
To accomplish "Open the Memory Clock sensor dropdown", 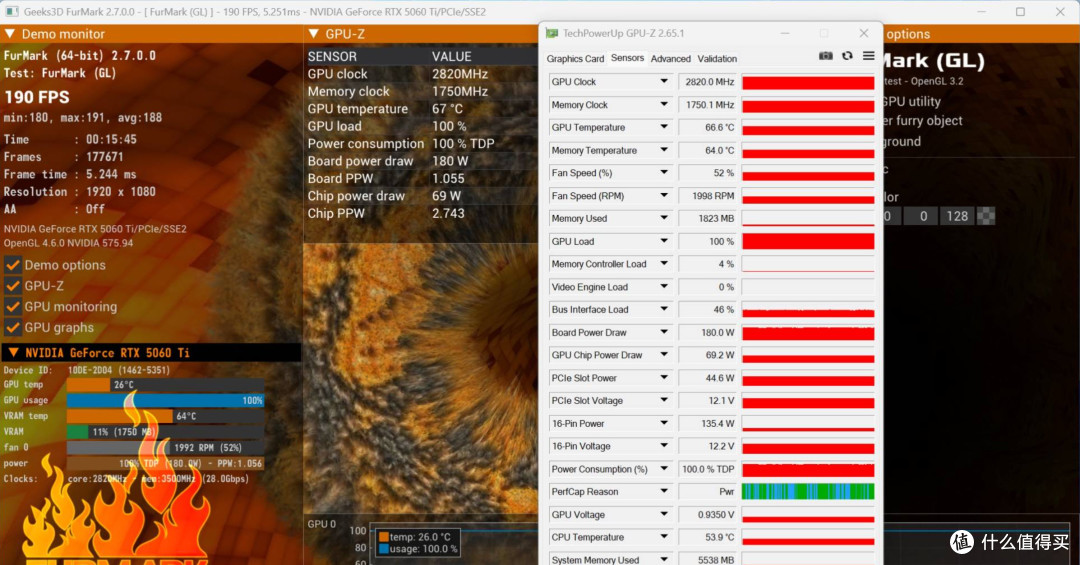I will click(x=664, y=105).
